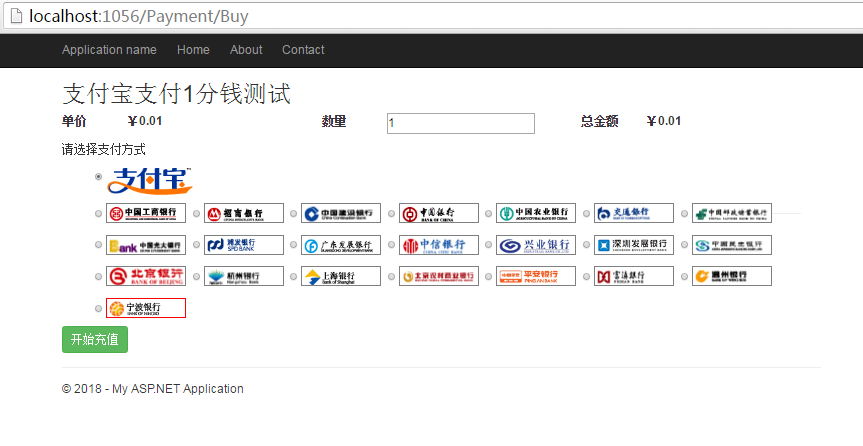Select the radio button for 交通银行
863x446 pixels.
pyautogui.click(x=586, y=214)
